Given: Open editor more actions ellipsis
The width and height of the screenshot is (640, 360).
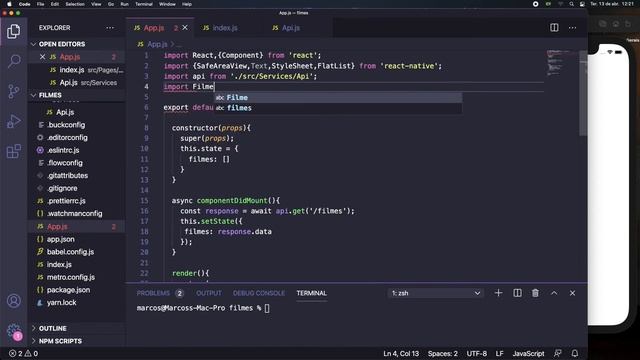Looking at the screenshot, I should [572, 28].
